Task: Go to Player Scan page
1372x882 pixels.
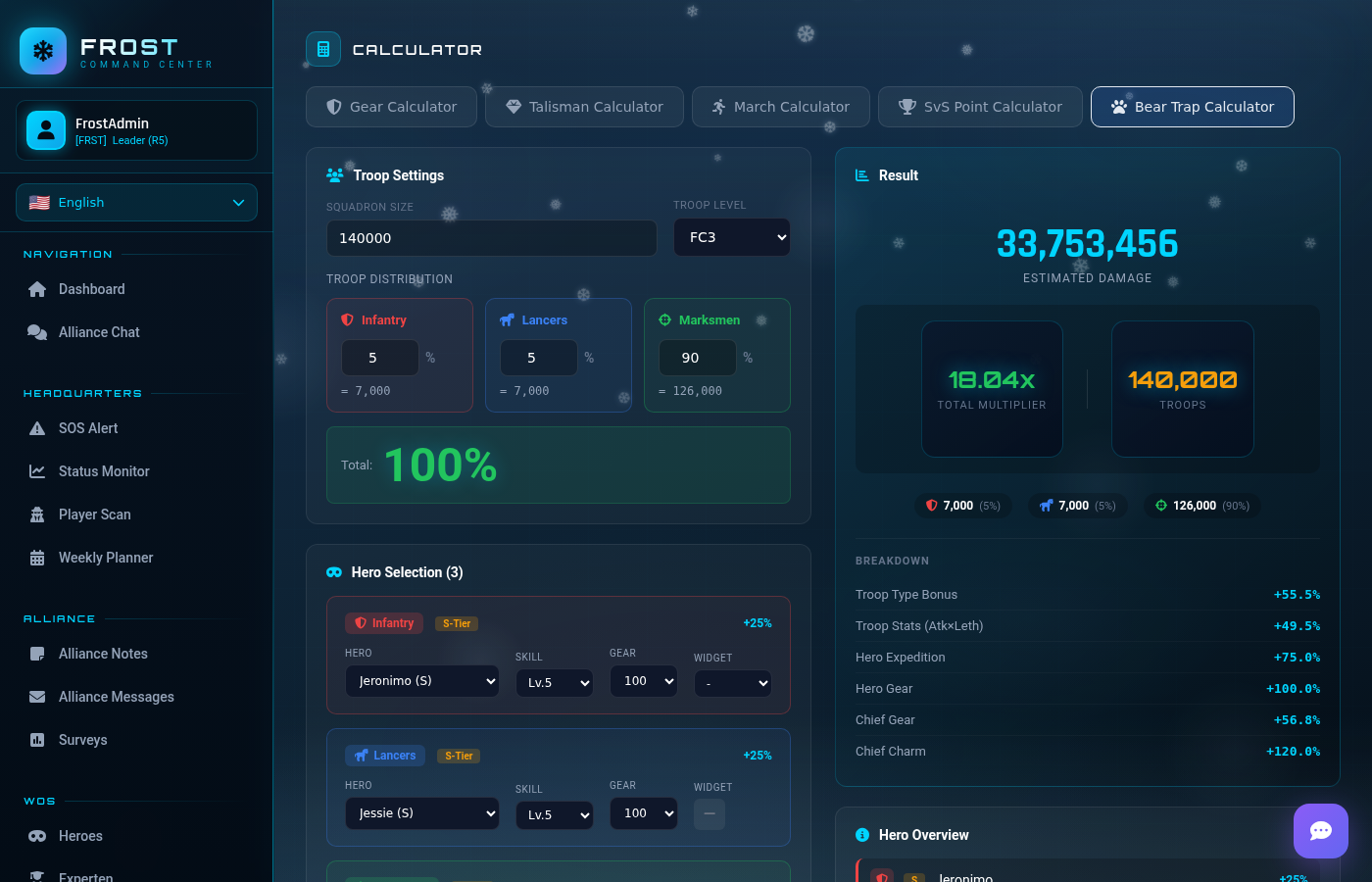Action: [94, 514]
